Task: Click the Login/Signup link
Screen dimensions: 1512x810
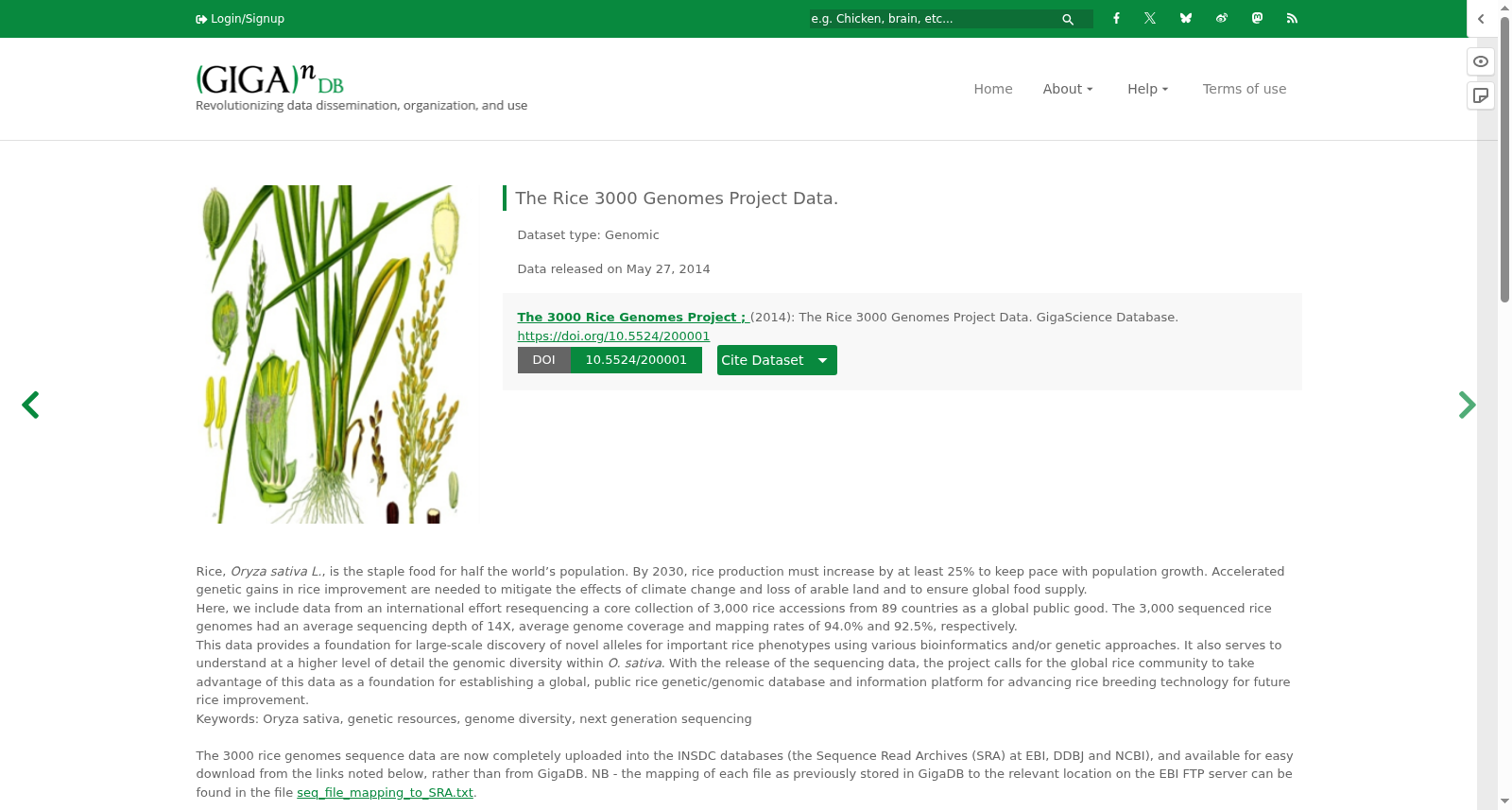Action: pos(240,19)
